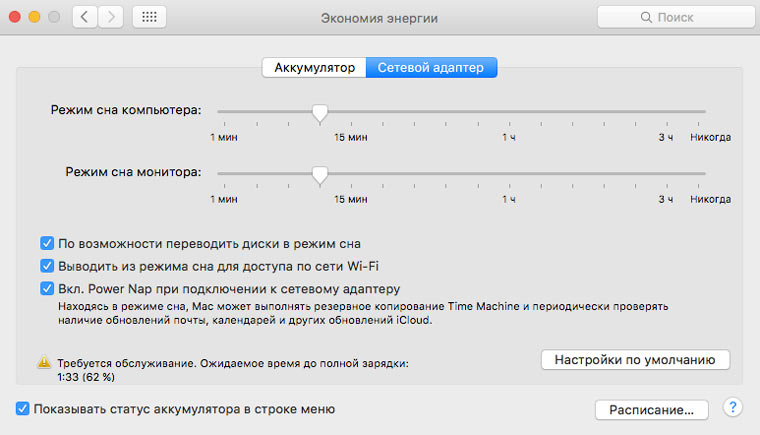Disable wake for Wi-Fi network access

(46, 266)
